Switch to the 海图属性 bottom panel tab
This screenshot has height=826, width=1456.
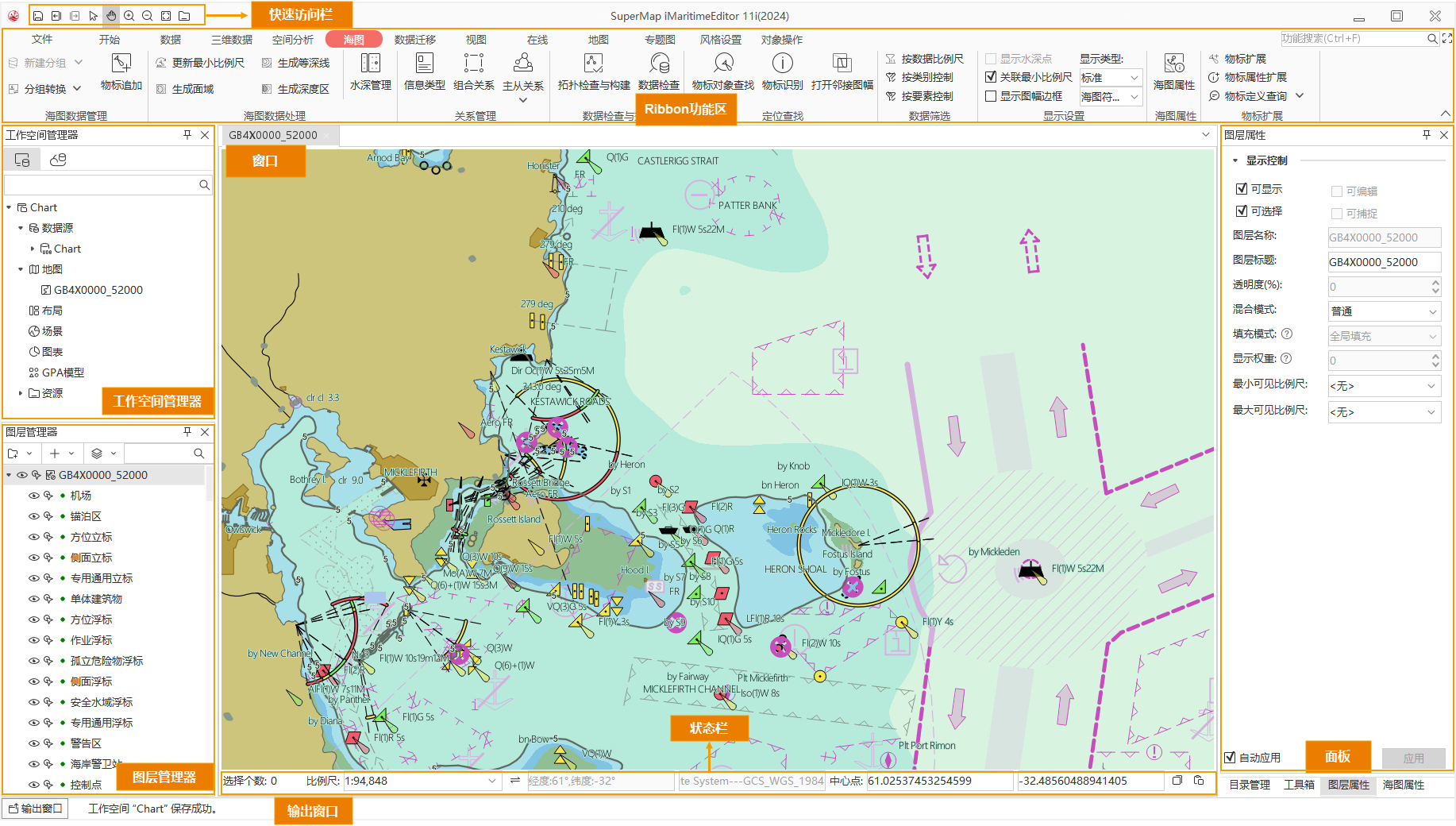tap(1403, 785)
